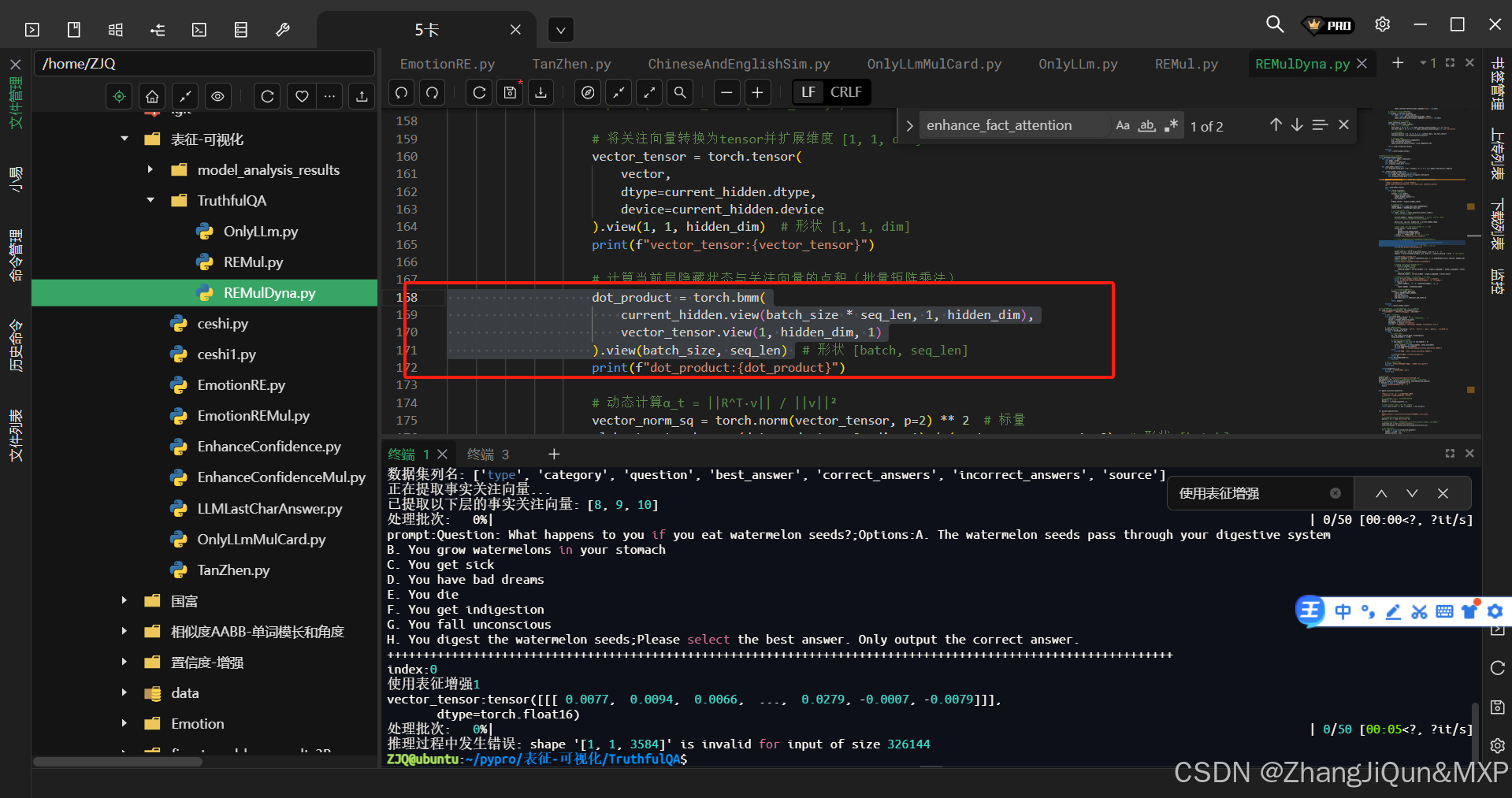Toggle regular expression in find bar
Image resolution: width=1512 pixels, height=798 pixels.
click(1172, 125)
